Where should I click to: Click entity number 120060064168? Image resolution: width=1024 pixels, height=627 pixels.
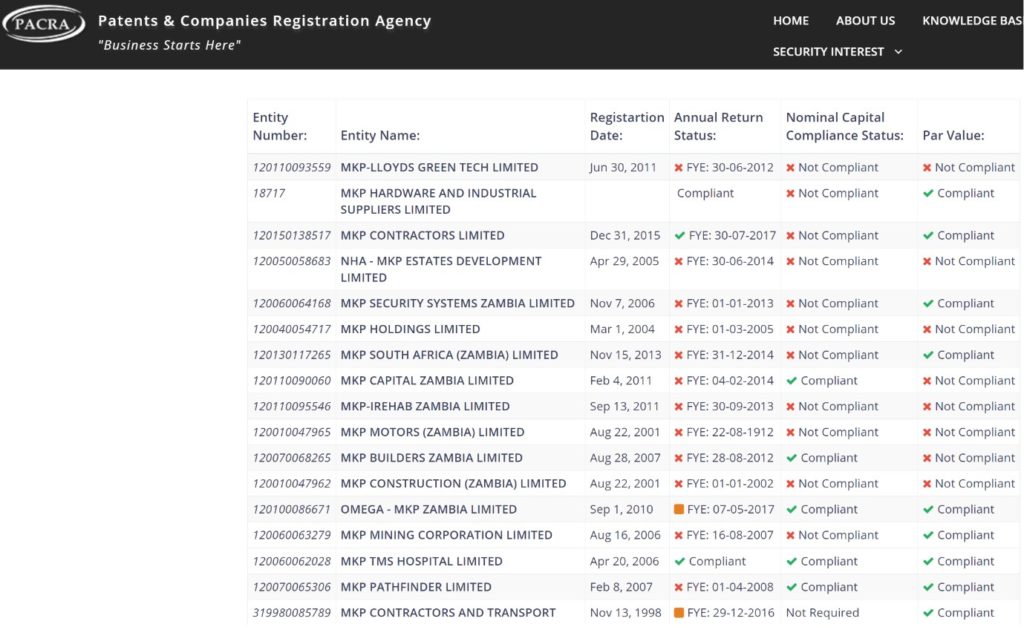point(292,303)
